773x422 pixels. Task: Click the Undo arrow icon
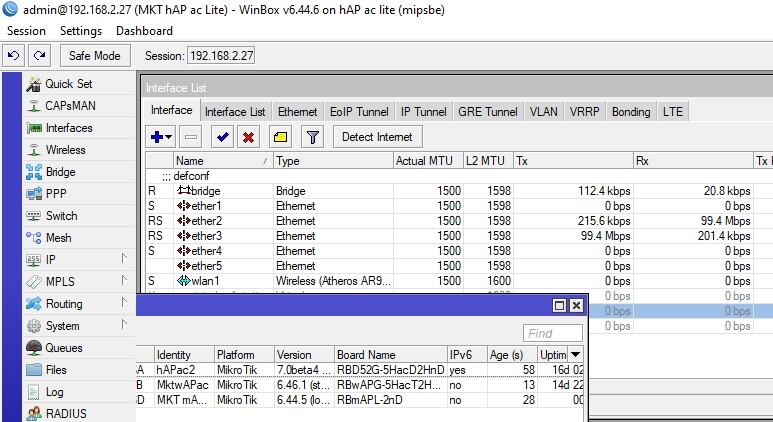13,55
